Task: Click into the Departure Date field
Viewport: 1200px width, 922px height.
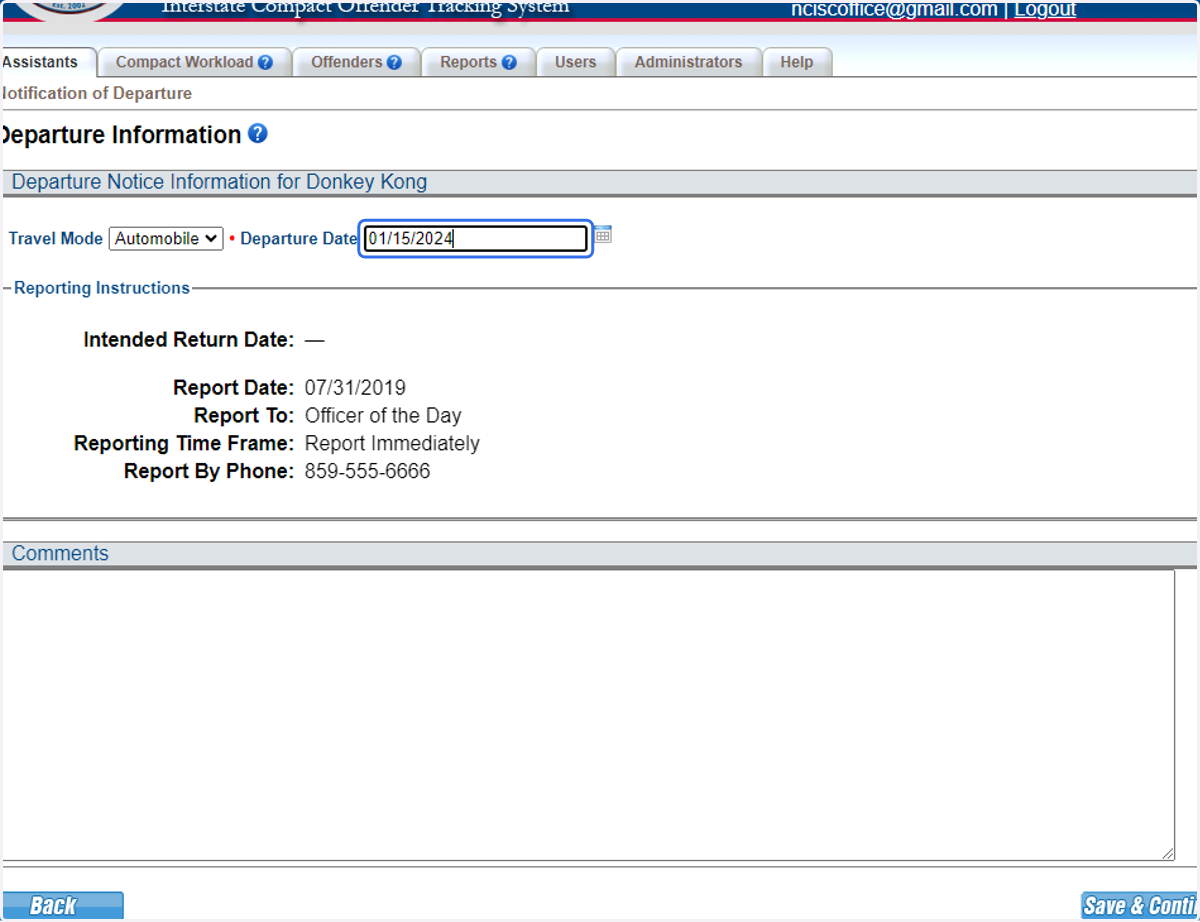Action: 475,238
